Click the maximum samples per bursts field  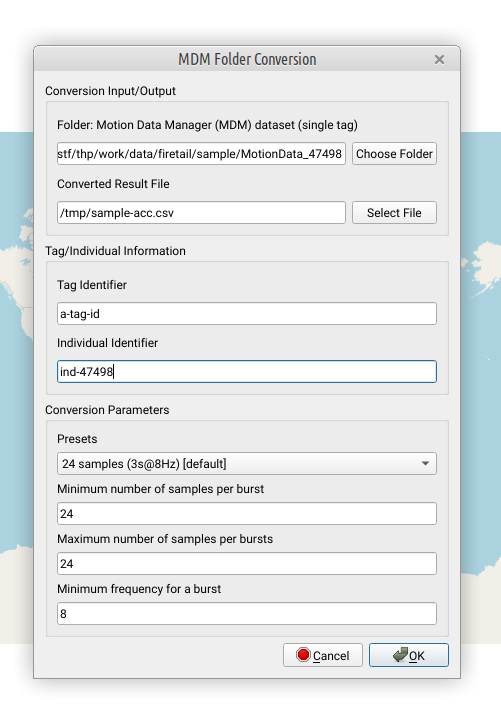(247, 564)
